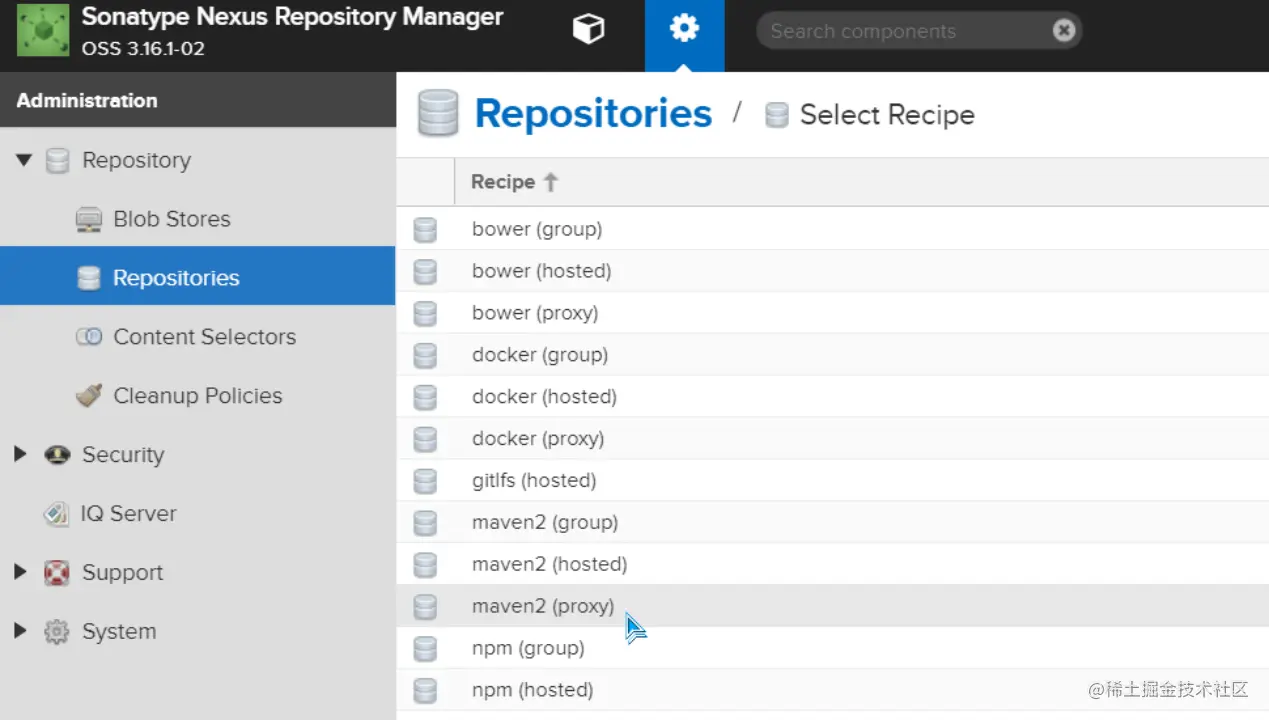
Task: Click the Select Recipe breadcrumb text
Action: [x=887, y=115]
